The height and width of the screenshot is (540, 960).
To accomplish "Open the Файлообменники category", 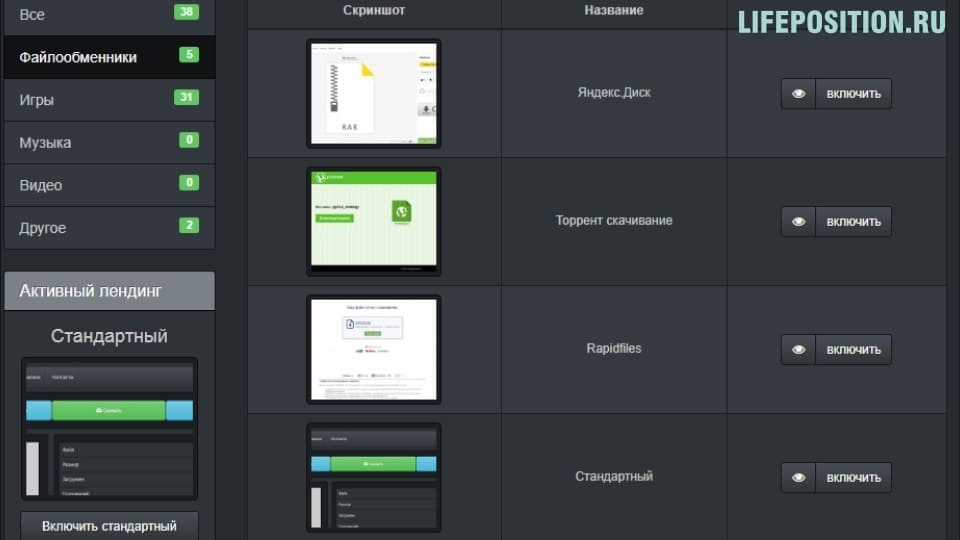I will [108, 57].
